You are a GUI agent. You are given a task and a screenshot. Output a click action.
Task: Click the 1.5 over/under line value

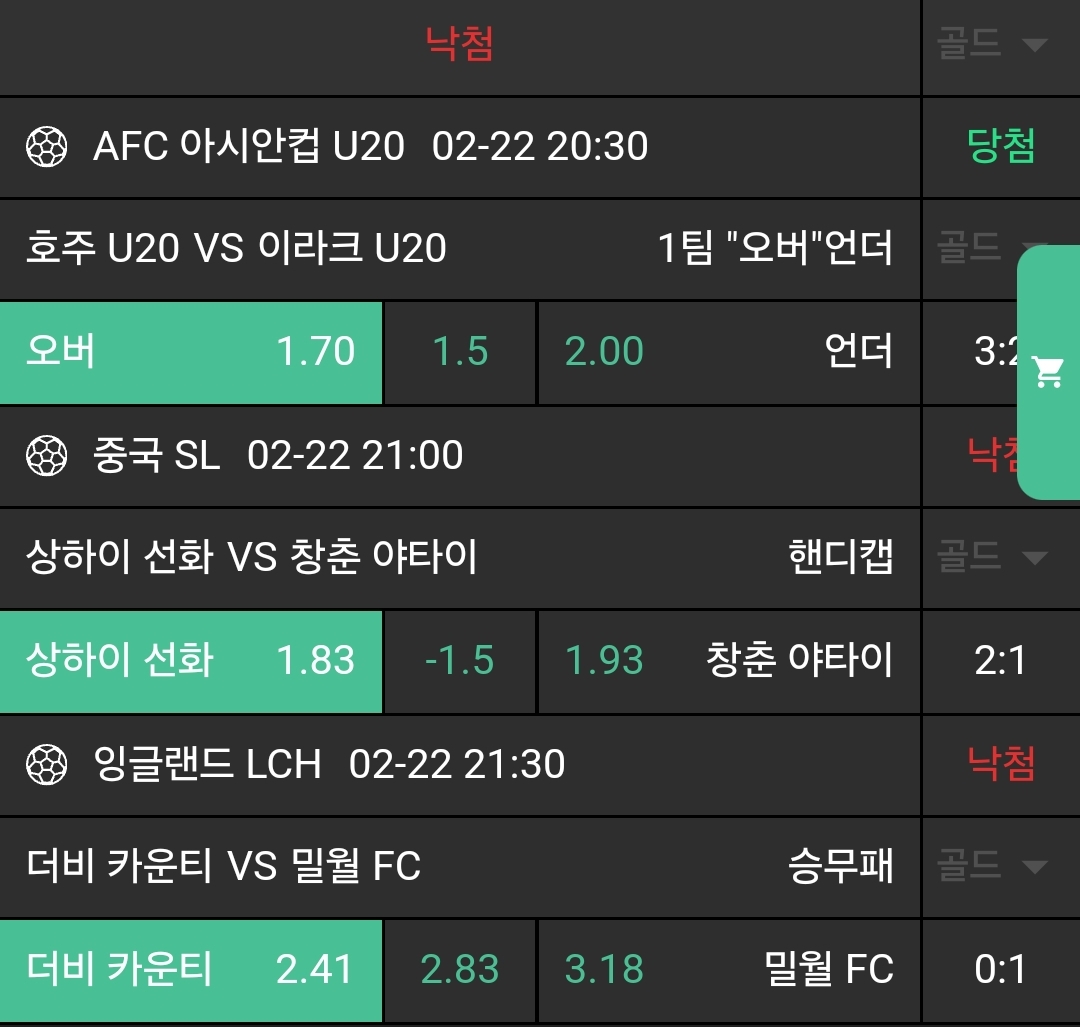tap(460, 352)
